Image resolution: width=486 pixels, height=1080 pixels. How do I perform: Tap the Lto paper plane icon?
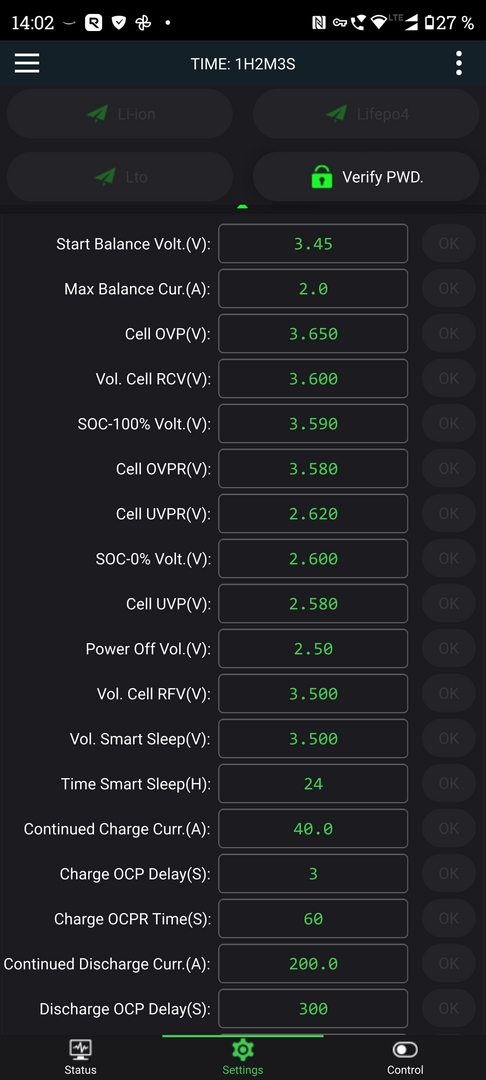click(105, 177)
